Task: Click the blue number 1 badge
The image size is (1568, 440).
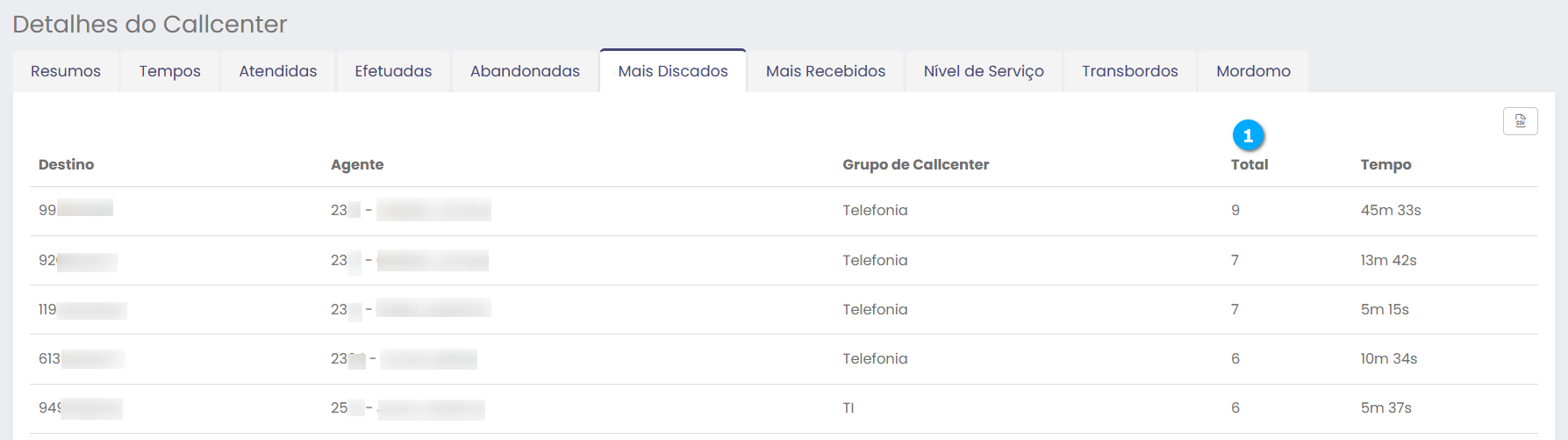Action: (1248, 135)
